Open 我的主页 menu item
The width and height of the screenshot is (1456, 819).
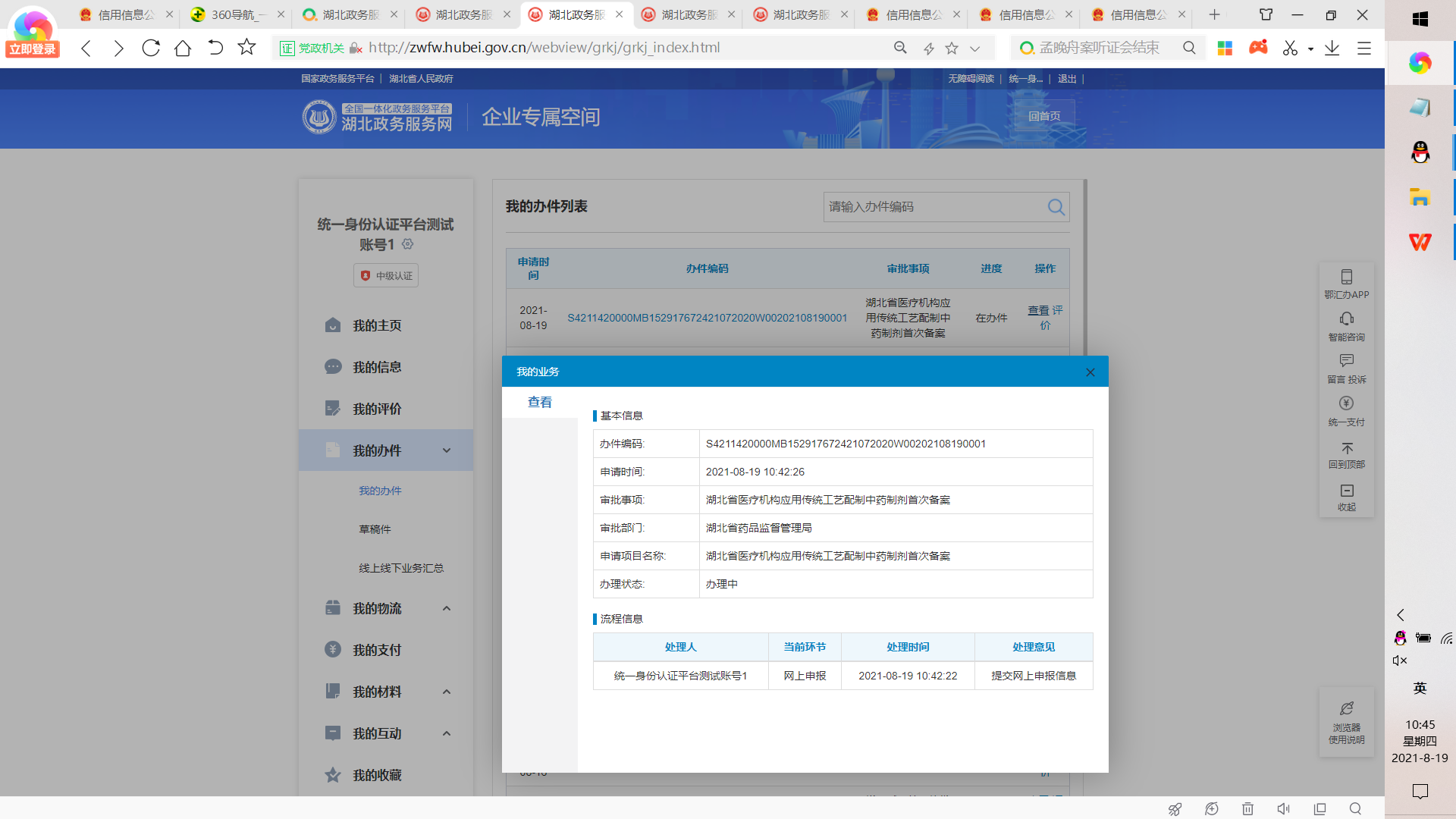377,325
